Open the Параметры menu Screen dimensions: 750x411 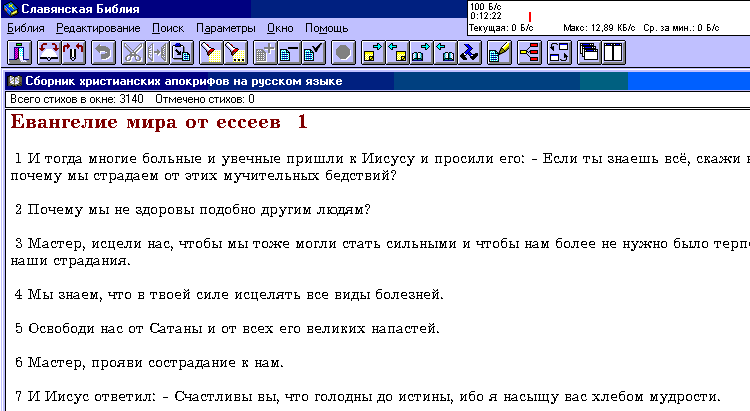pos(225,28)
